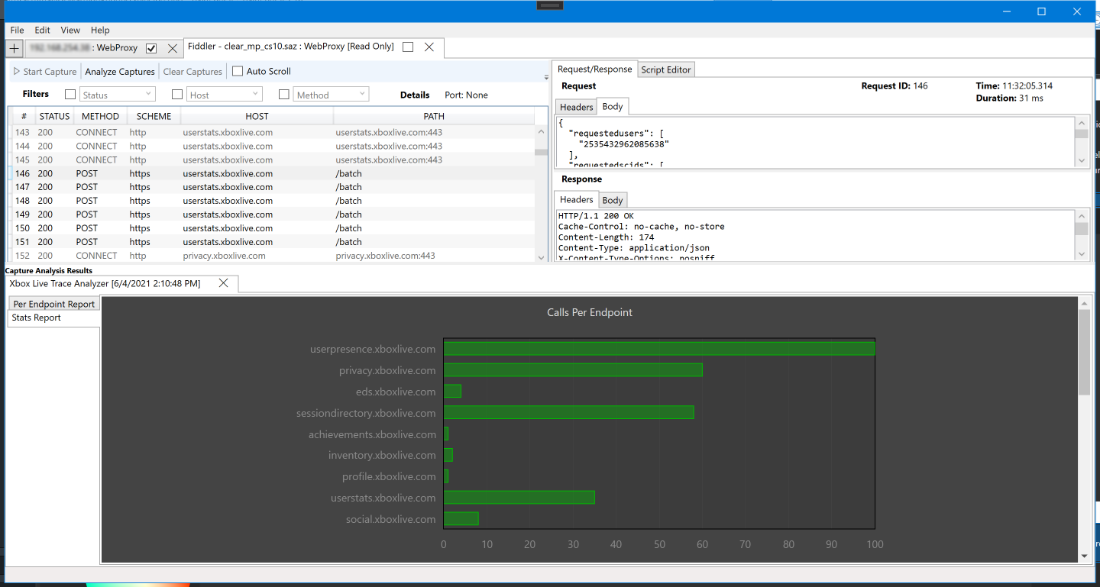
Task: Sort by METHOD column header
Action: (100, 116)
